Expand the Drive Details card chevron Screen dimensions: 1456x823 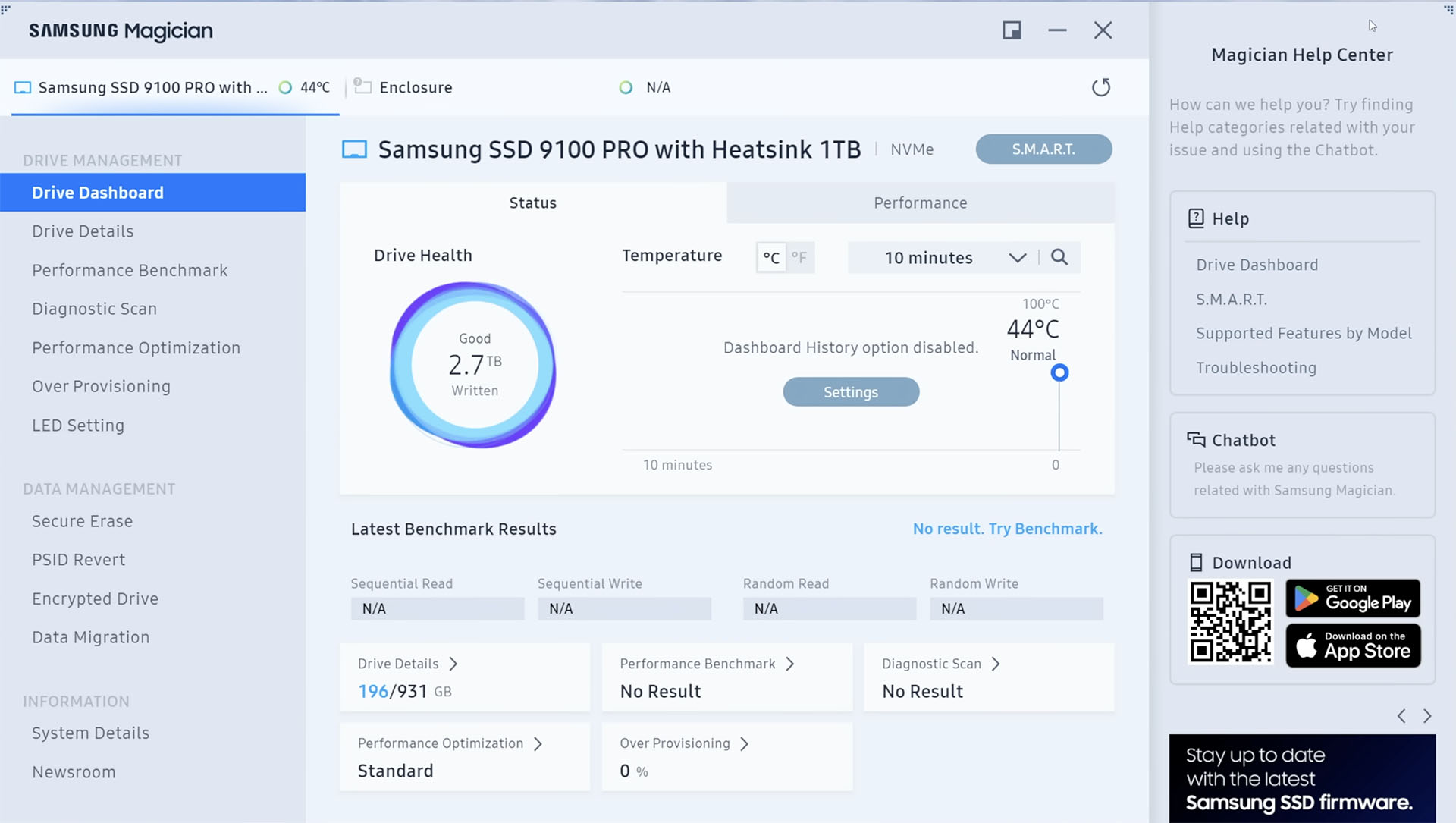(453, 664)
